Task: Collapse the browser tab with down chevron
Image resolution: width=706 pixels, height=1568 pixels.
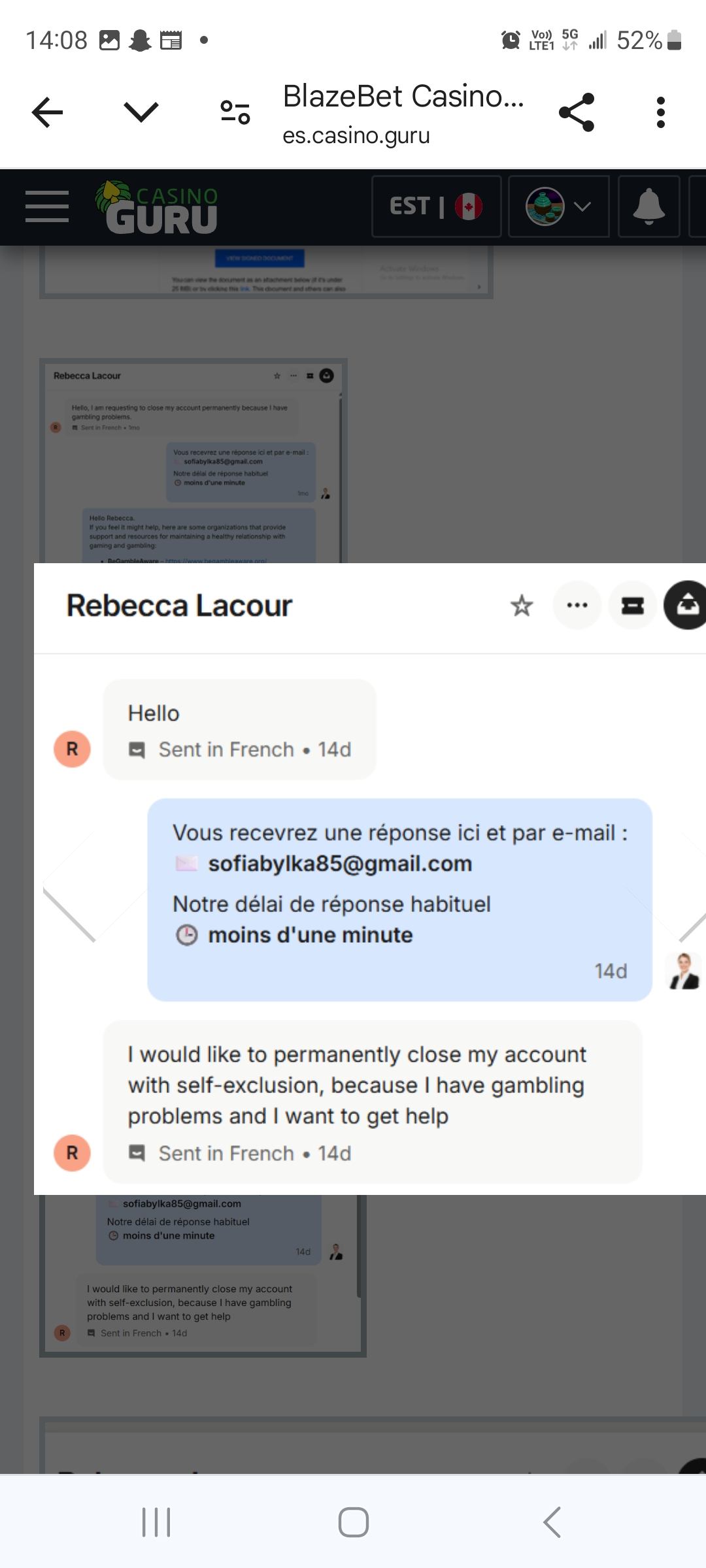Action: point(141,112)
